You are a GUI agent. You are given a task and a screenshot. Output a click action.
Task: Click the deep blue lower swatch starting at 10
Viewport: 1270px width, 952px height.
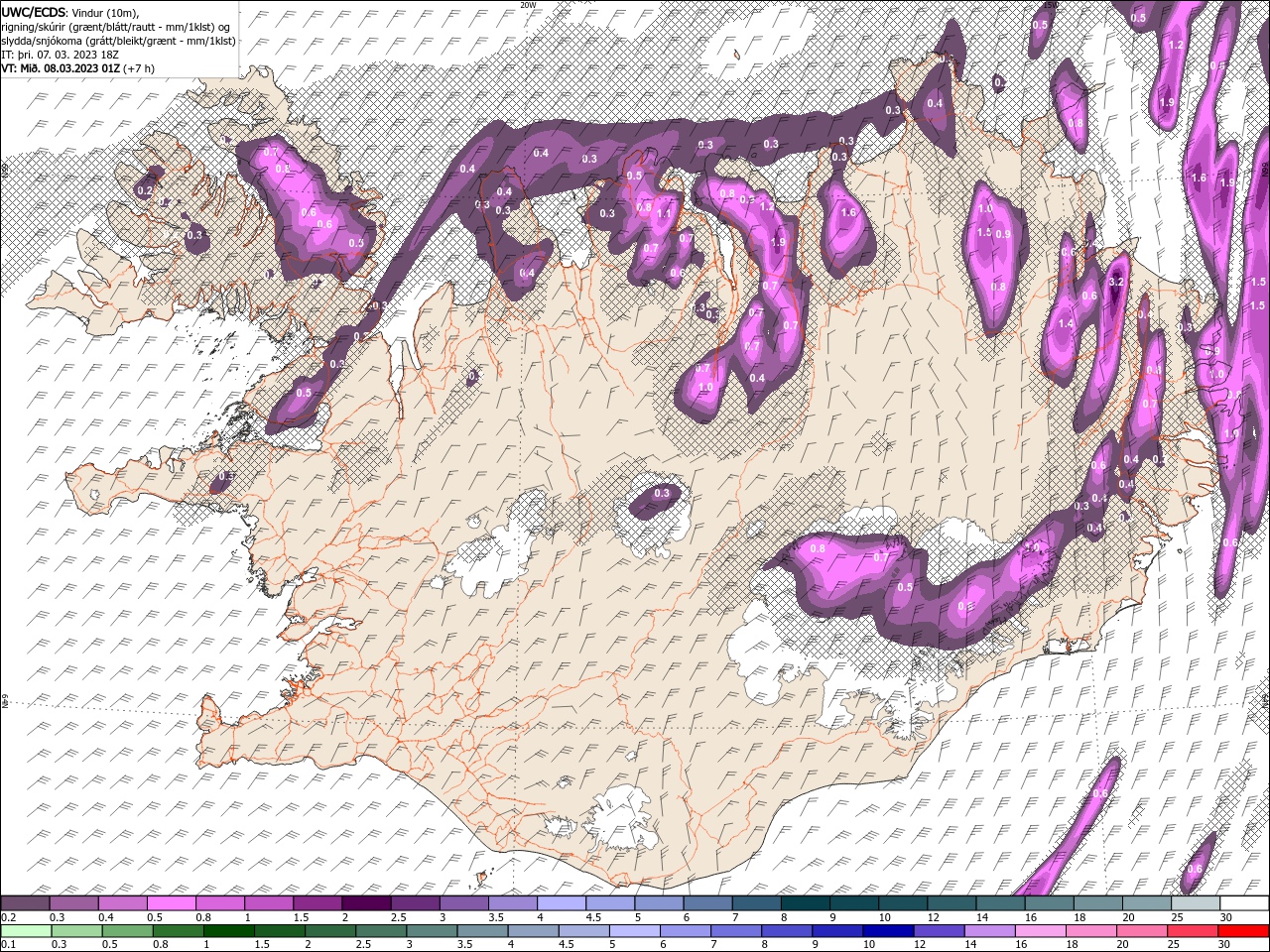[888, 931]
